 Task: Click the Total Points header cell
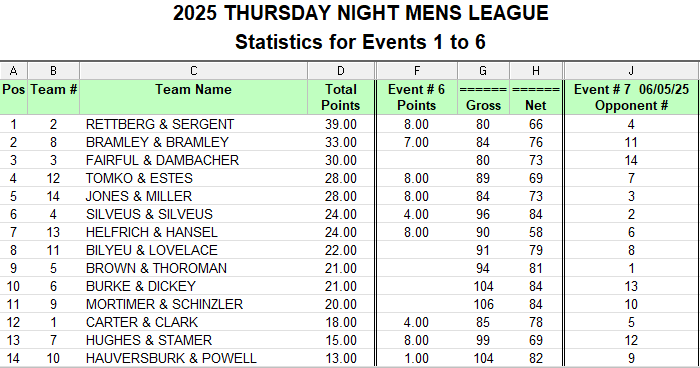[341, 97]
